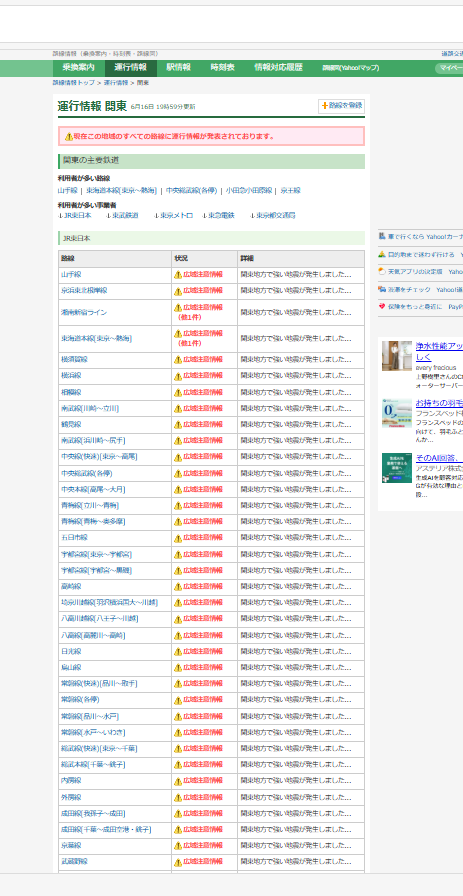Open 中央線(快速)[東京~高尾] line link
463x896 pixels.
(99, 457)
